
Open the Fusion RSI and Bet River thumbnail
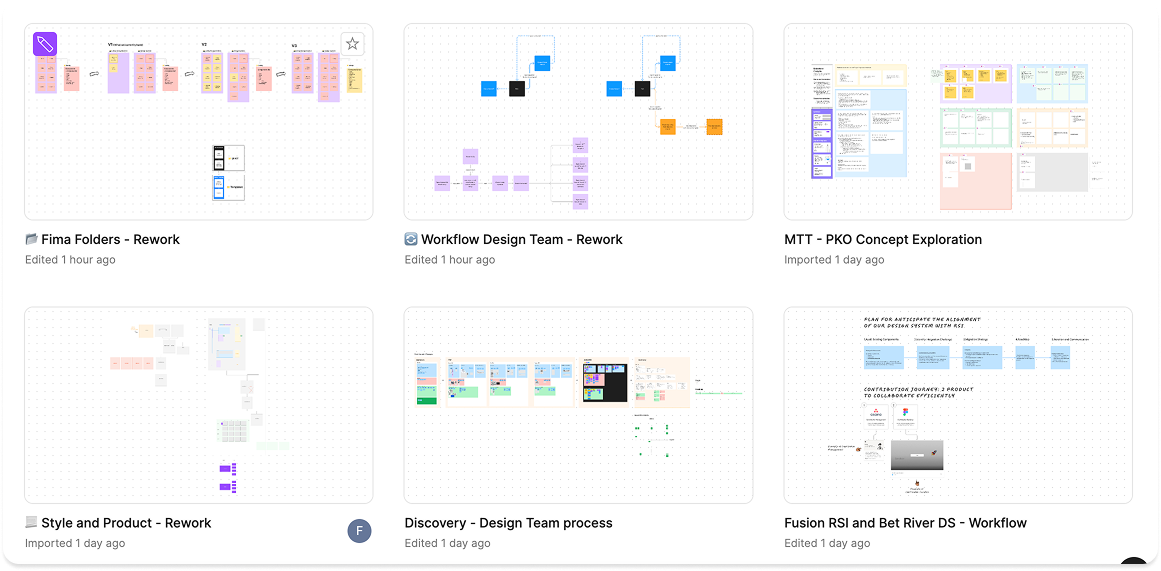click(958, 405)
